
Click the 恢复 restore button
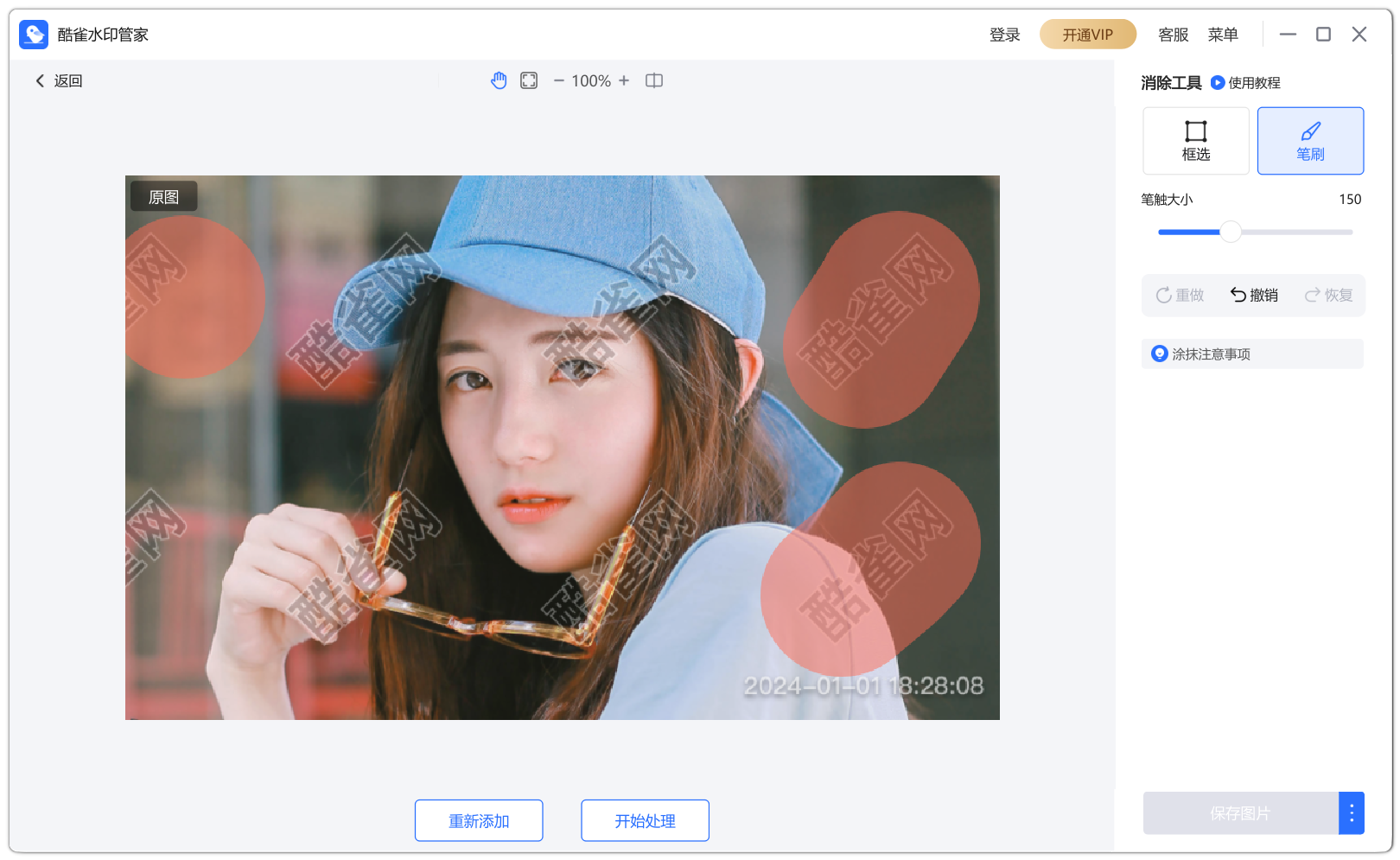coord(1328,295)
